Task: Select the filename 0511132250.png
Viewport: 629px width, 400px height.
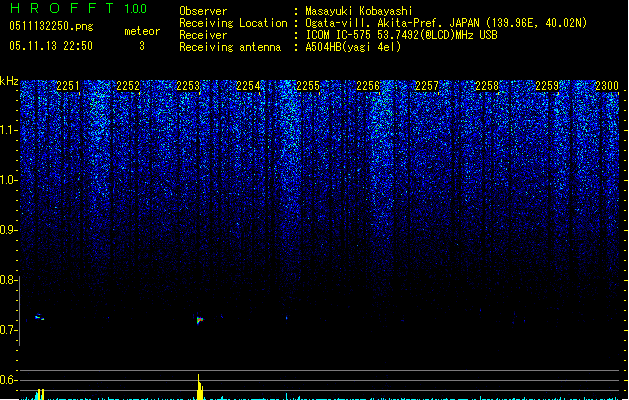Action: coord(51,26)
